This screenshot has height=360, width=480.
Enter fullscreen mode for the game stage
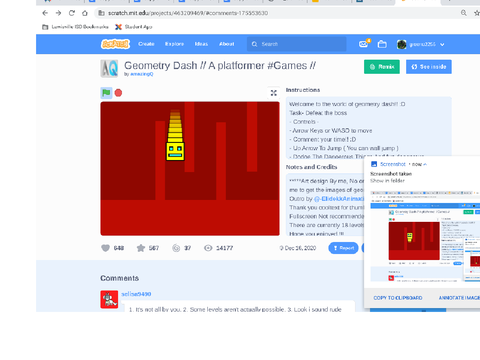(274, 93)
